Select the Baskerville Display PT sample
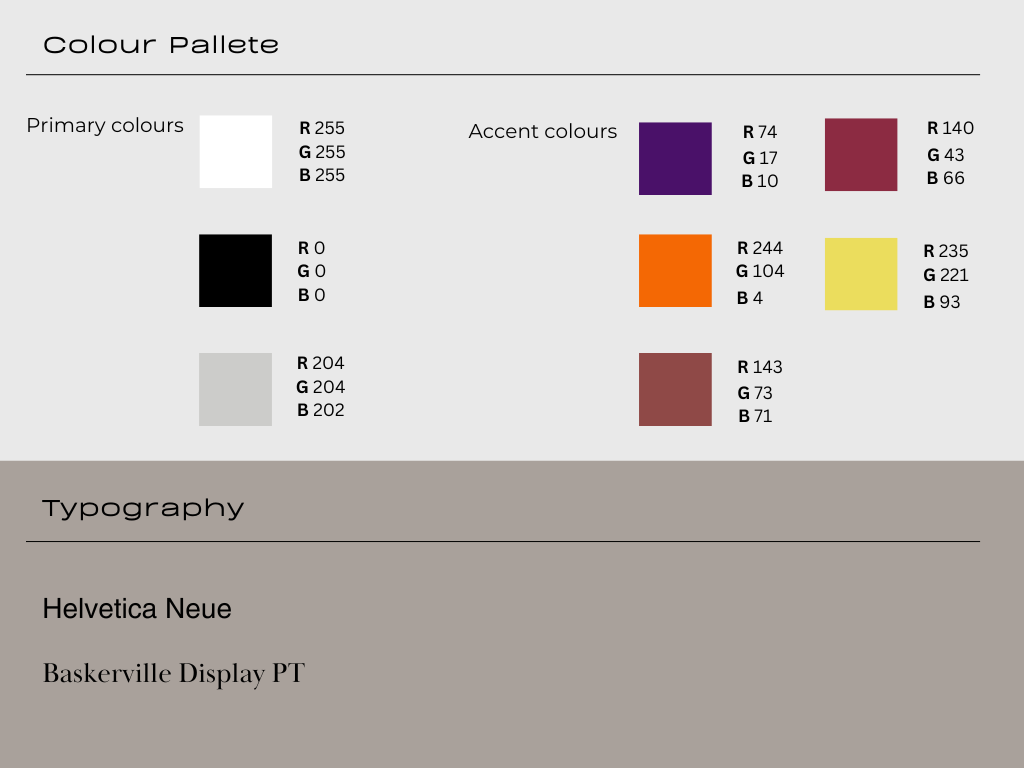The image size is (1024, 768). point(174,674)
